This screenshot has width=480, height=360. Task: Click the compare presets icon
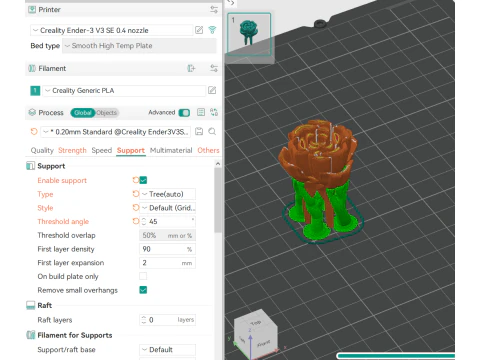214,112
